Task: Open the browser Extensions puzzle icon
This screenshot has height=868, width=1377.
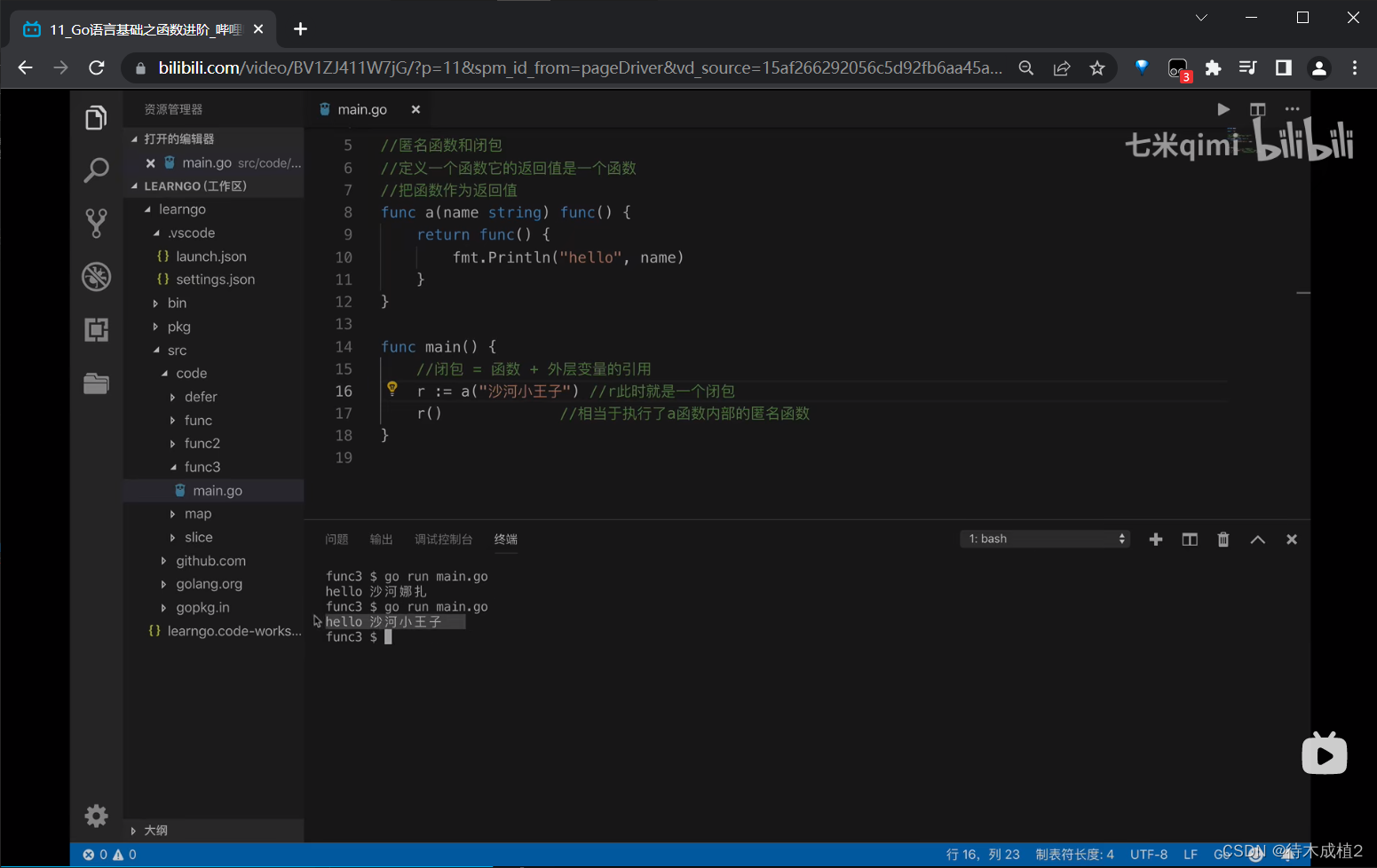Action: click(1213, 67)
